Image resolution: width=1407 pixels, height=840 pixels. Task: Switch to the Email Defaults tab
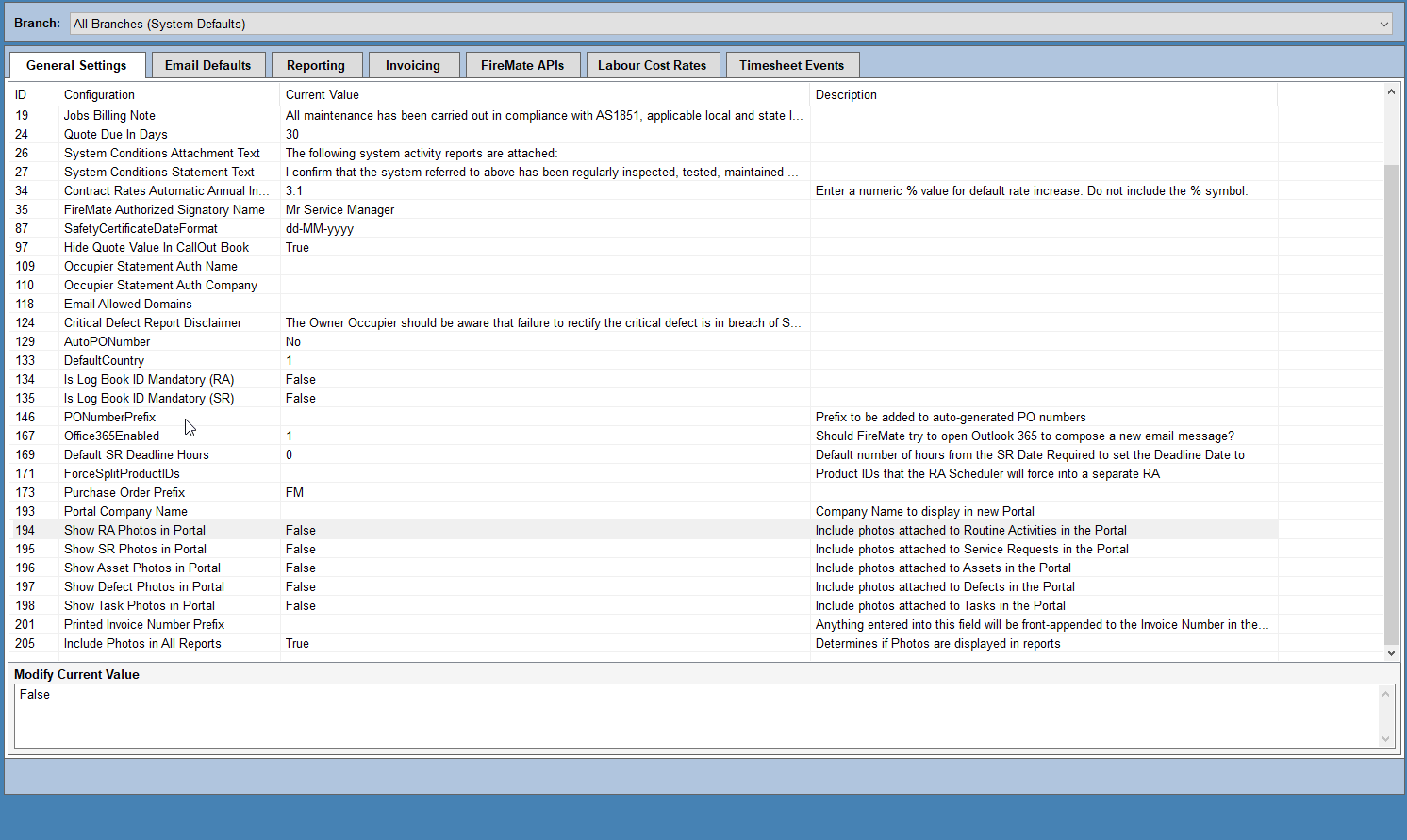click(x=208, y=64)
